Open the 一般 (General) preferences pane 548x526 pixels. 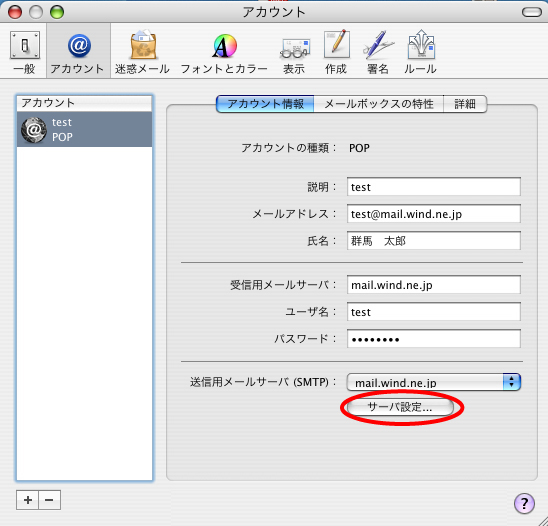tap(24, 52)
